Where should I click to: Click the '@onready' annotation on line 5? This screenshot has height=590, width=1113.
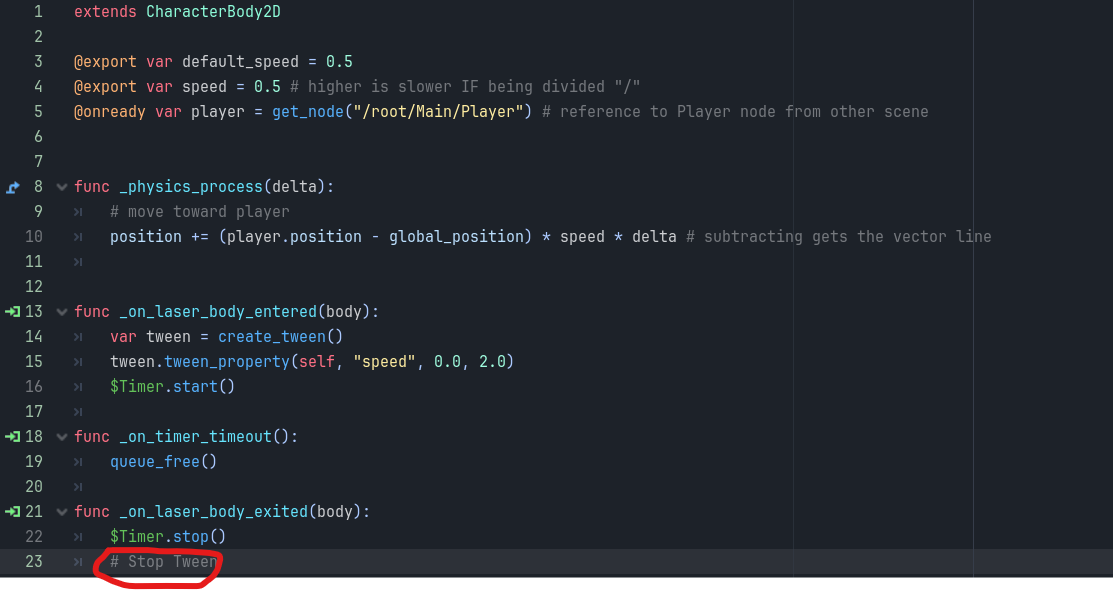coord(109,112)
